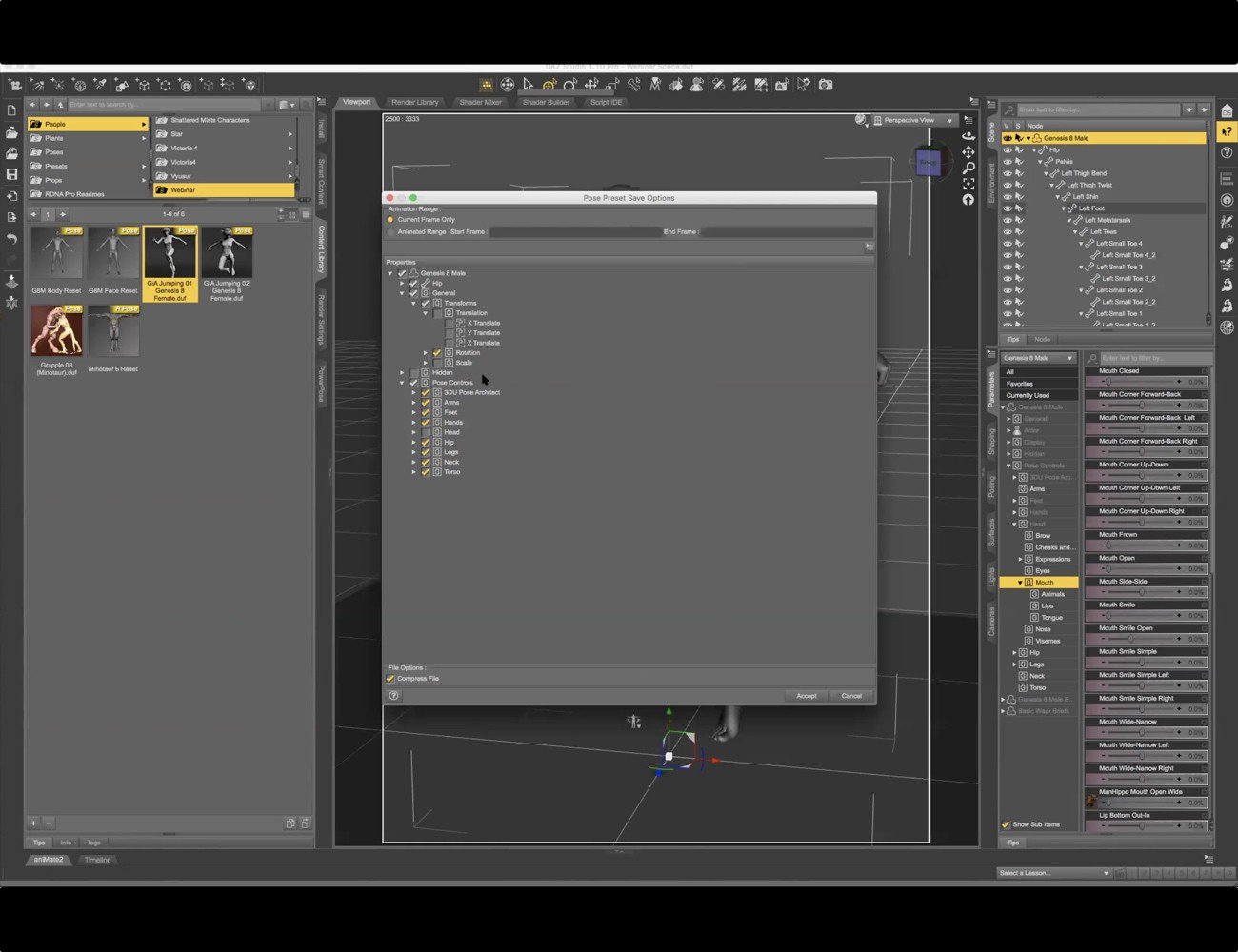The image size is (1238, 952).
Task: Select the Rotate tool in top toolbar
Action: pyautogui.click(x=570, y=85)
